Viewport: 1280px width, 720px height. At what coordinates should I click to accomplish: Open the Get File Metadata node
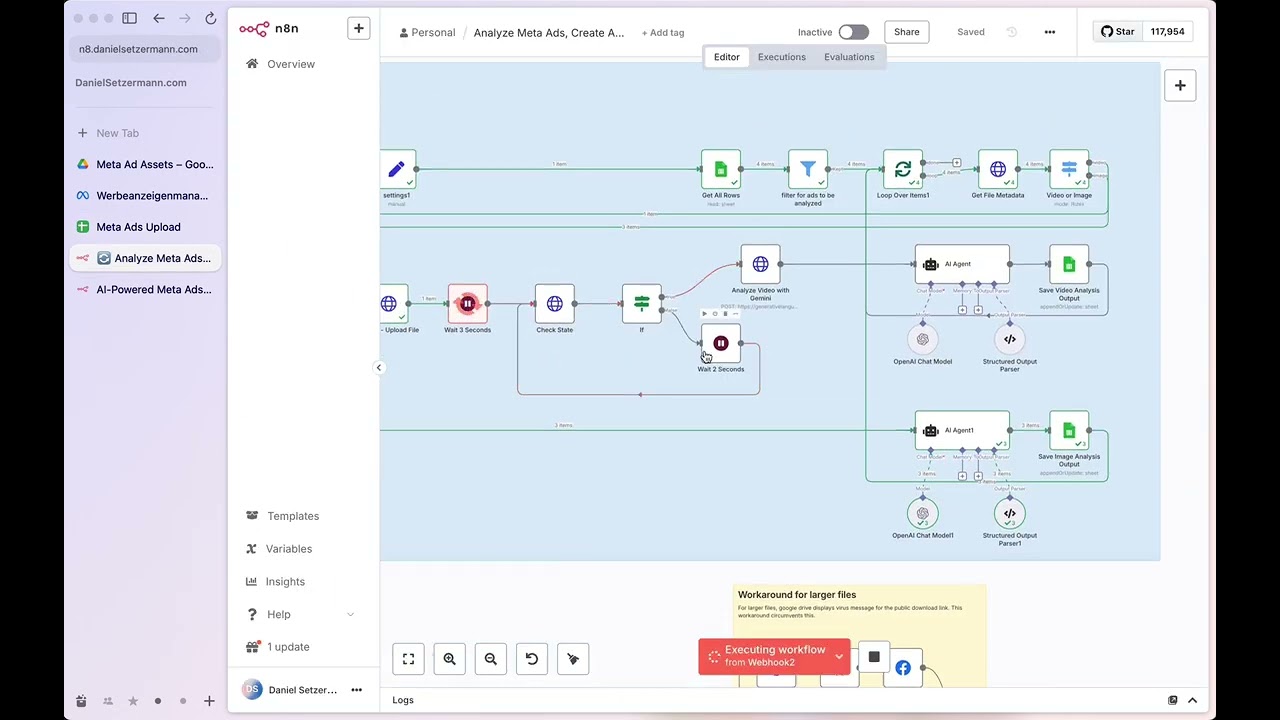pos(997,169)
